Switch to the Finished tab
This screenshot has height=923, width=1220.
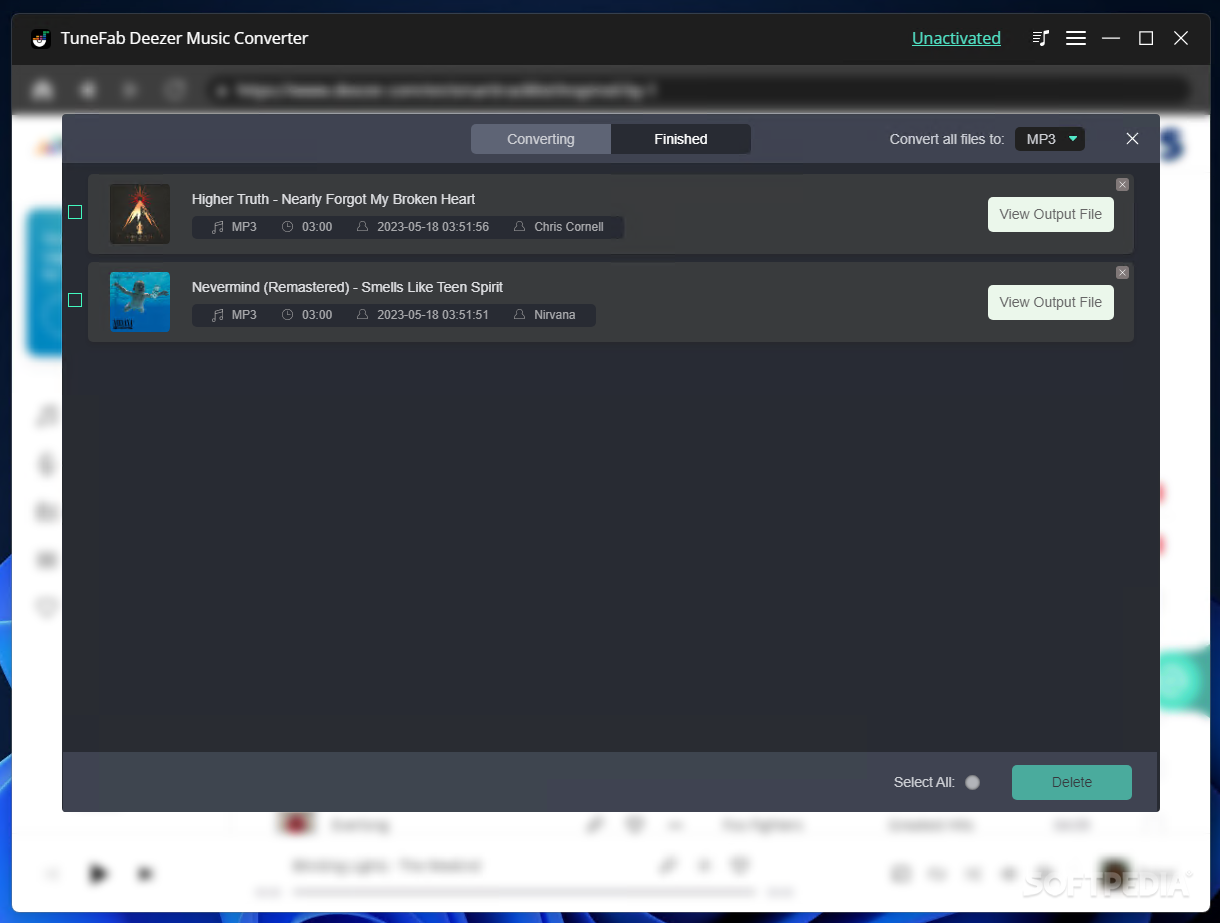click(681, 139)
